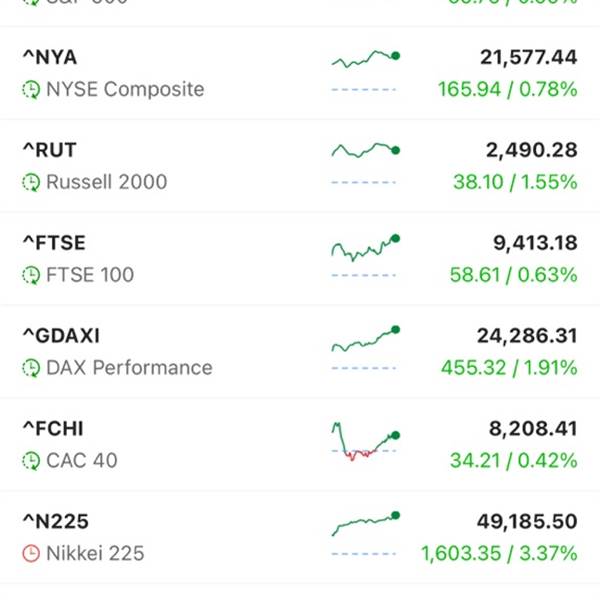Open the ^FCHI sparkline chart
Viewport: 600px width, 600px height.
pos(365,441)
